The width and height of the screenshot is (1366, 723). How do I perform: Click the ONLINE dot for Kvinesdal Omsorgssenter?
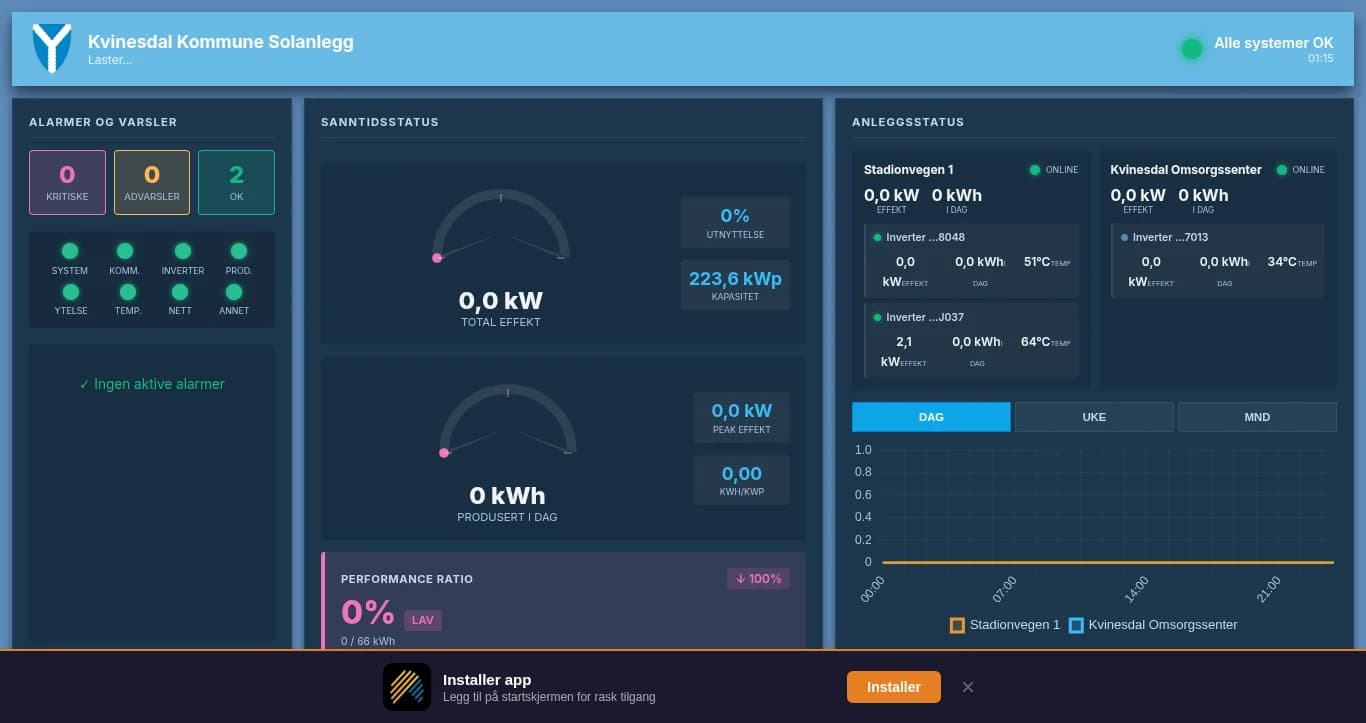1282,169
